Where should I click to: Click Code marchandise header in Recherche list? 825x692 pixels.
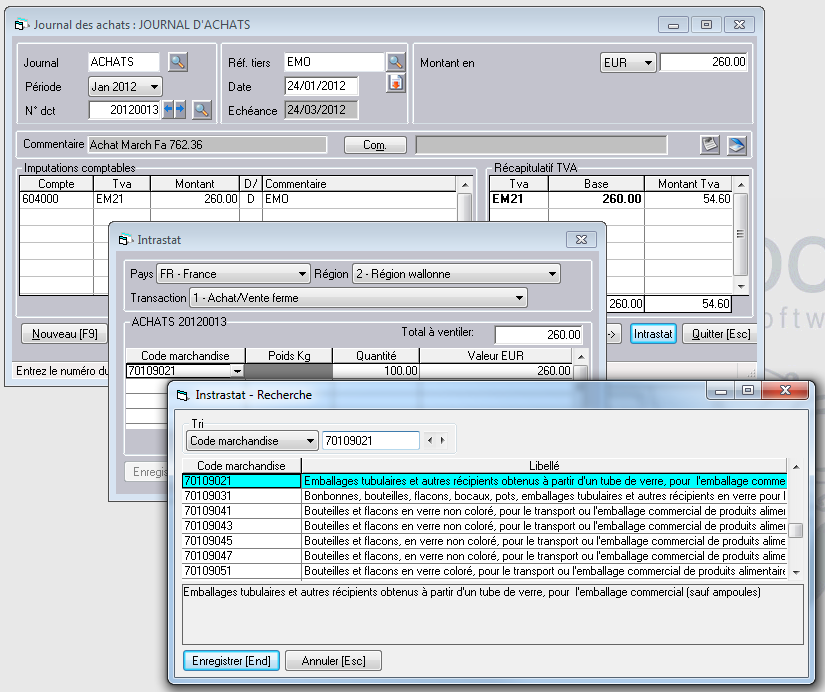[x=242, y=466]
